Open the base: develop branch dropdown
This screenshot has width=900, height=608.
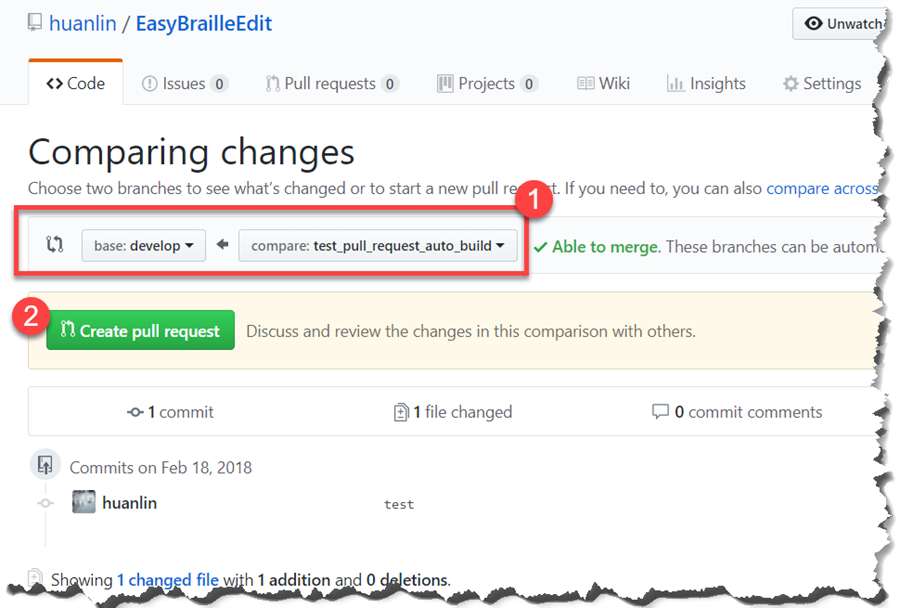(143, 246)
